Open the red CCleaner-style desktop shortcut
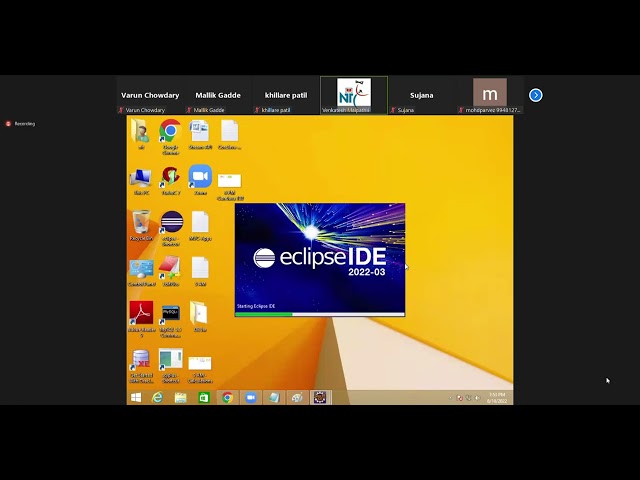This screenshot has width=640, height=480. coord(171,180)
